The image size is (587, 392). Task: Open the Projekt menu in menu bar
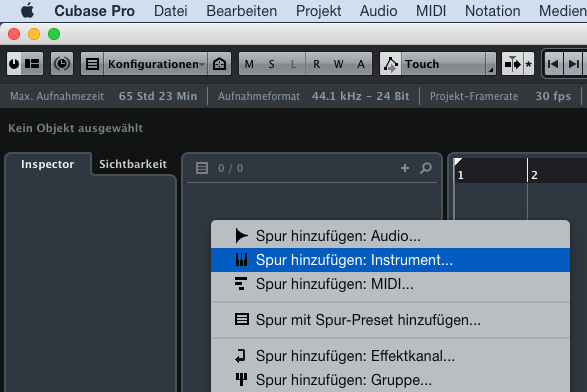(318, 11)
